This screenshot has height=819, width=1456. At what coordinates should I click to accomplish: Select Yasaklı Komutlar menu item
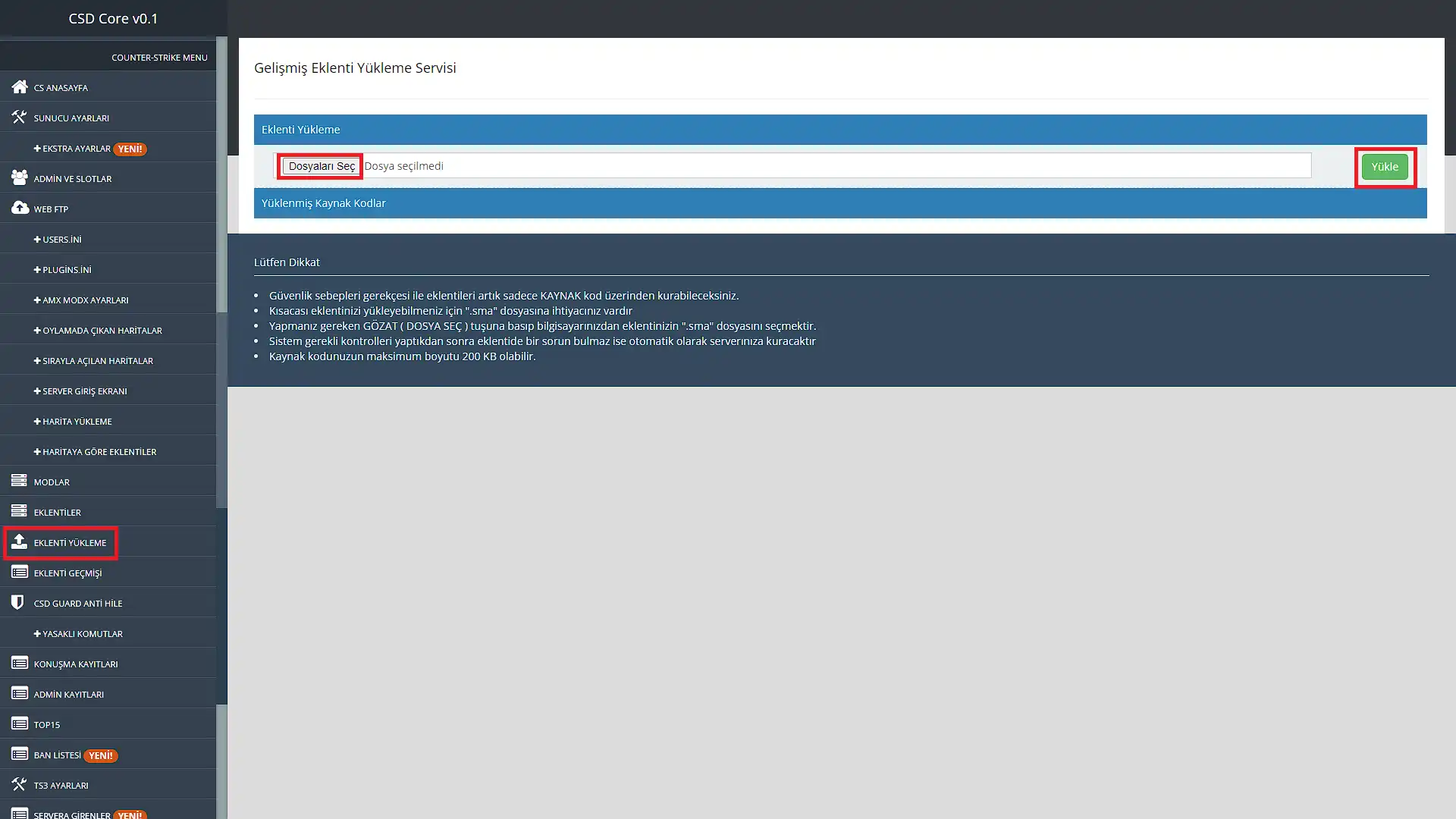[108, 632]
